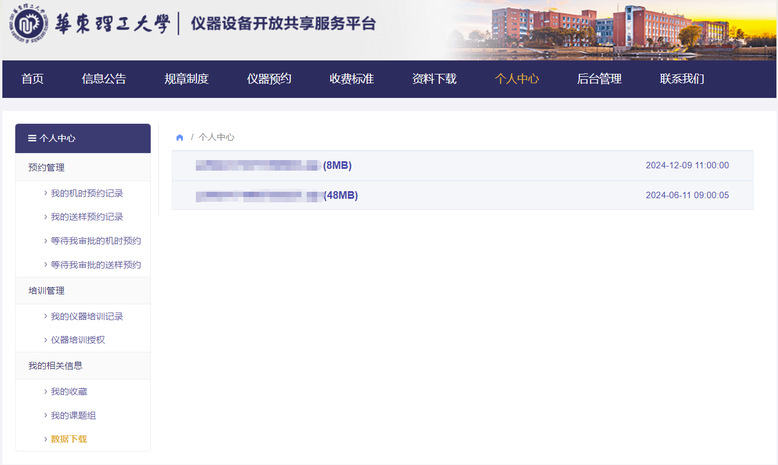Open 联系我们 from the navigation bar
The image size is (778, 465).
(x=682, y=79)
